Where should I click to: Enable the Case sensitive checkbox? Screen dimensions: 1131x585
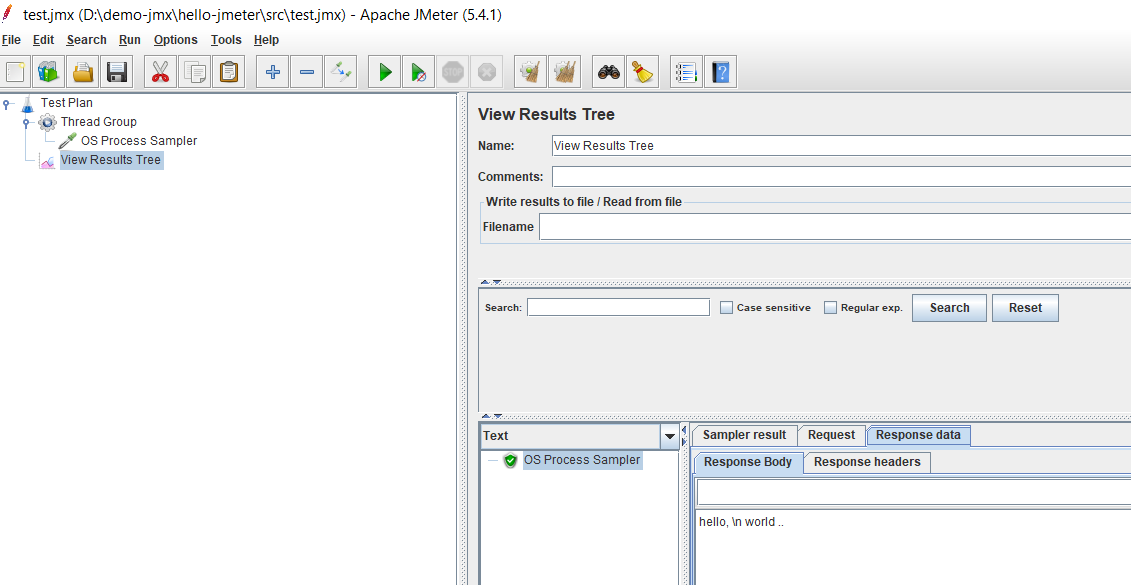(726, 307)
